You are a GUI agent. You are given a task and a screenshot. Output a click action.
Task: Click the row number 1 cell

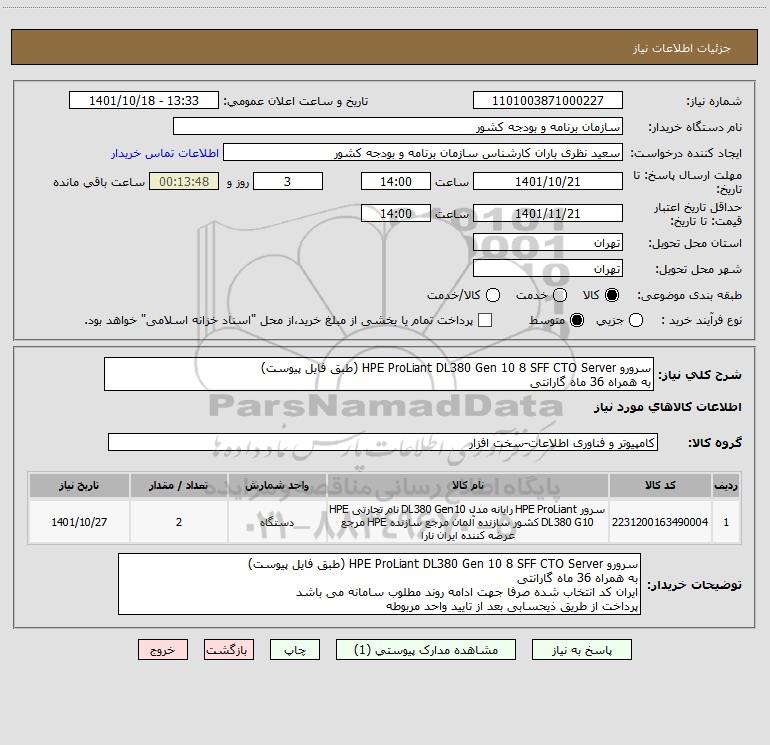[726, 522]
